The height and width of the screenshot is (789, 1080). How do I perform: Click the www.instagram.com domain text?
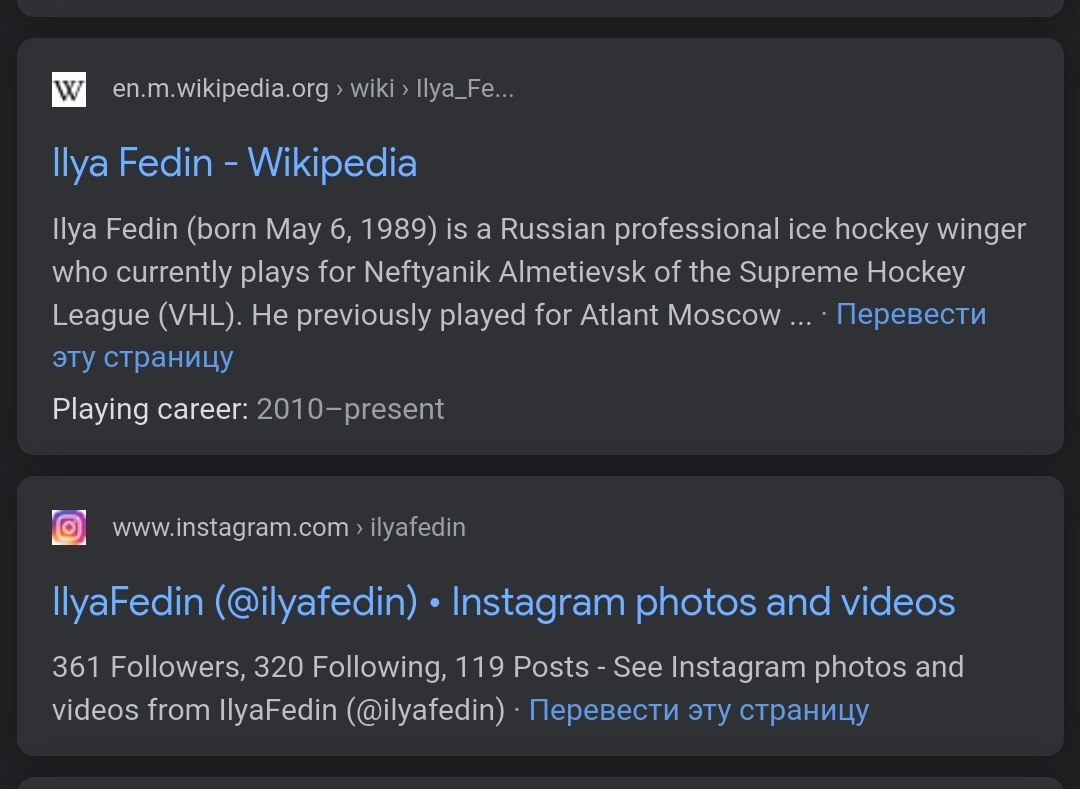click(x=231, y=527)
